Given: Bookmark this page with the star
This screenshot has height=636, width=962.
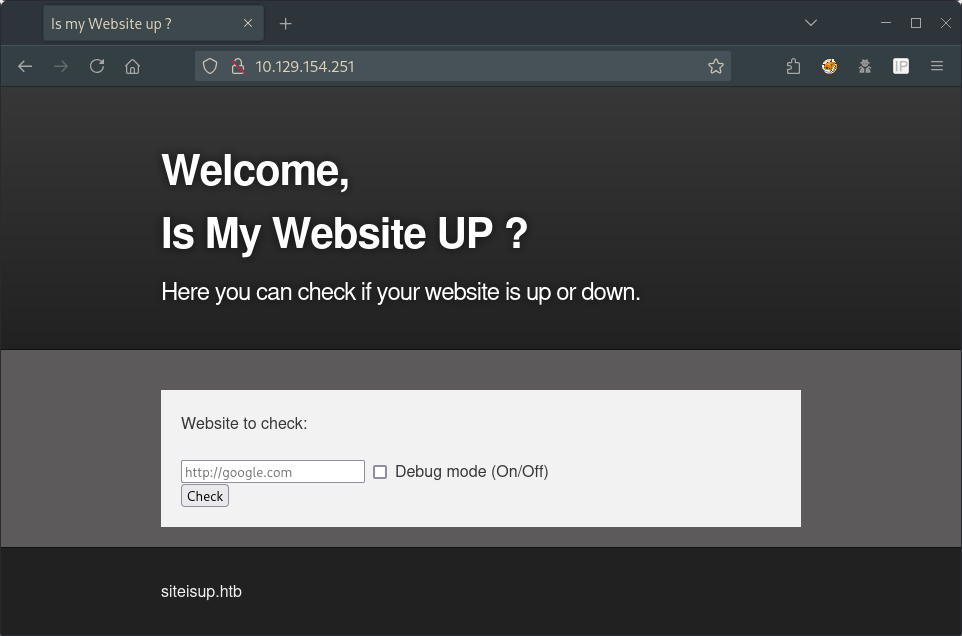Looking at the screenshot, I should (716, 66).
